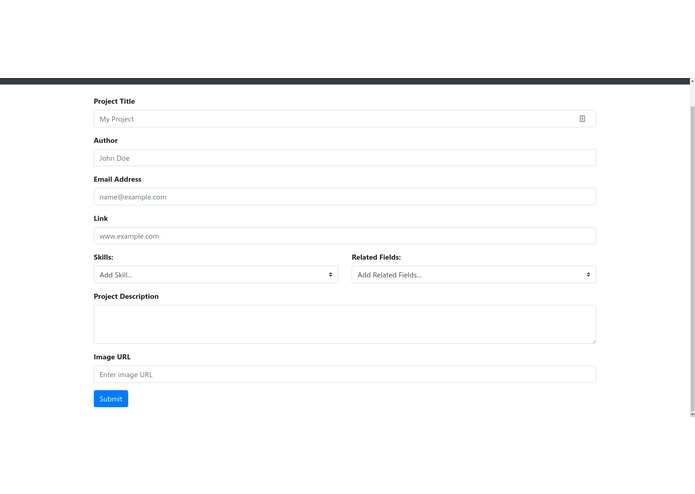This screenshot has height=494, width=695.
Task: Click the Skills: label
Action: [x=103, y=257]
